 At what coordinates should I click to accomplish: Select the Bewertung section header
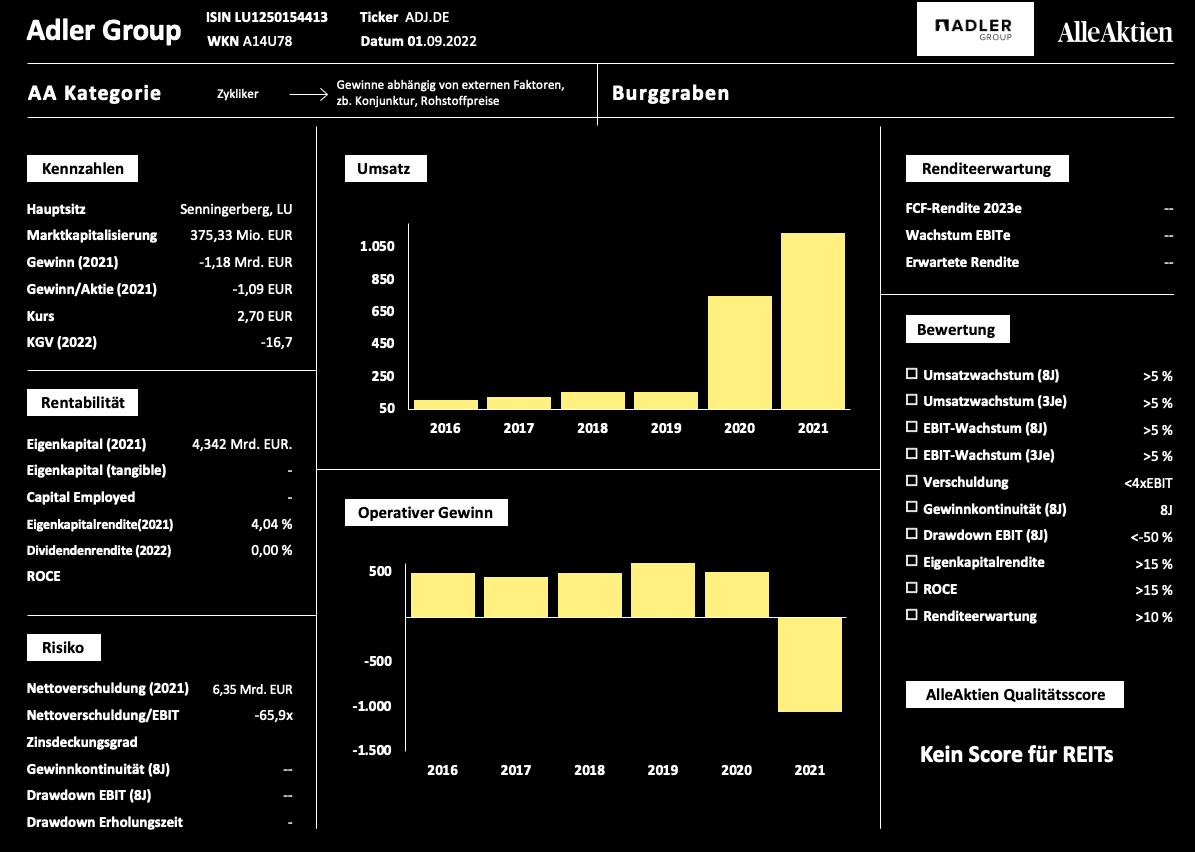(957, 329)
